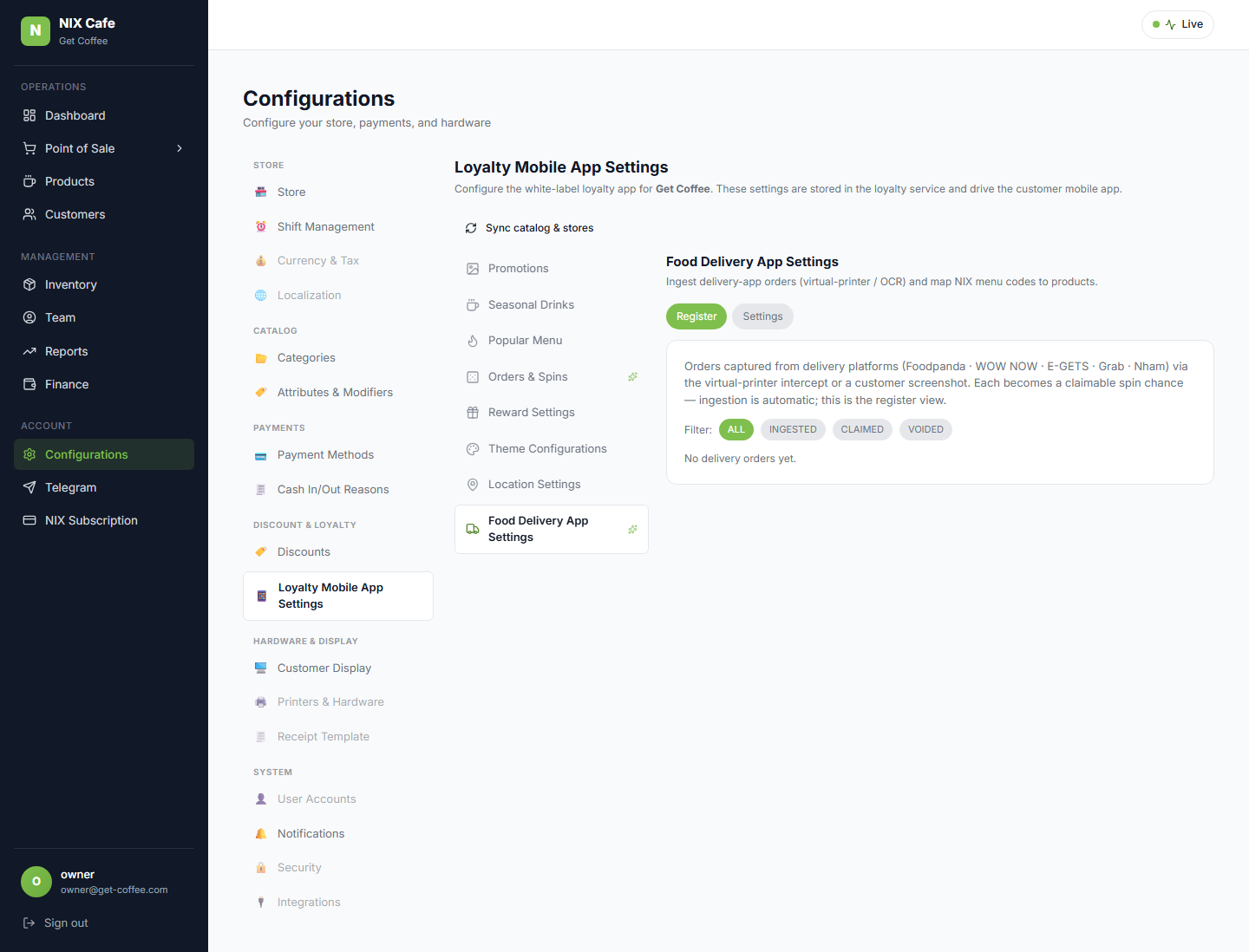Click the NIX Cafe logo badge
The image size is (1249, 952).
point(36,30)
